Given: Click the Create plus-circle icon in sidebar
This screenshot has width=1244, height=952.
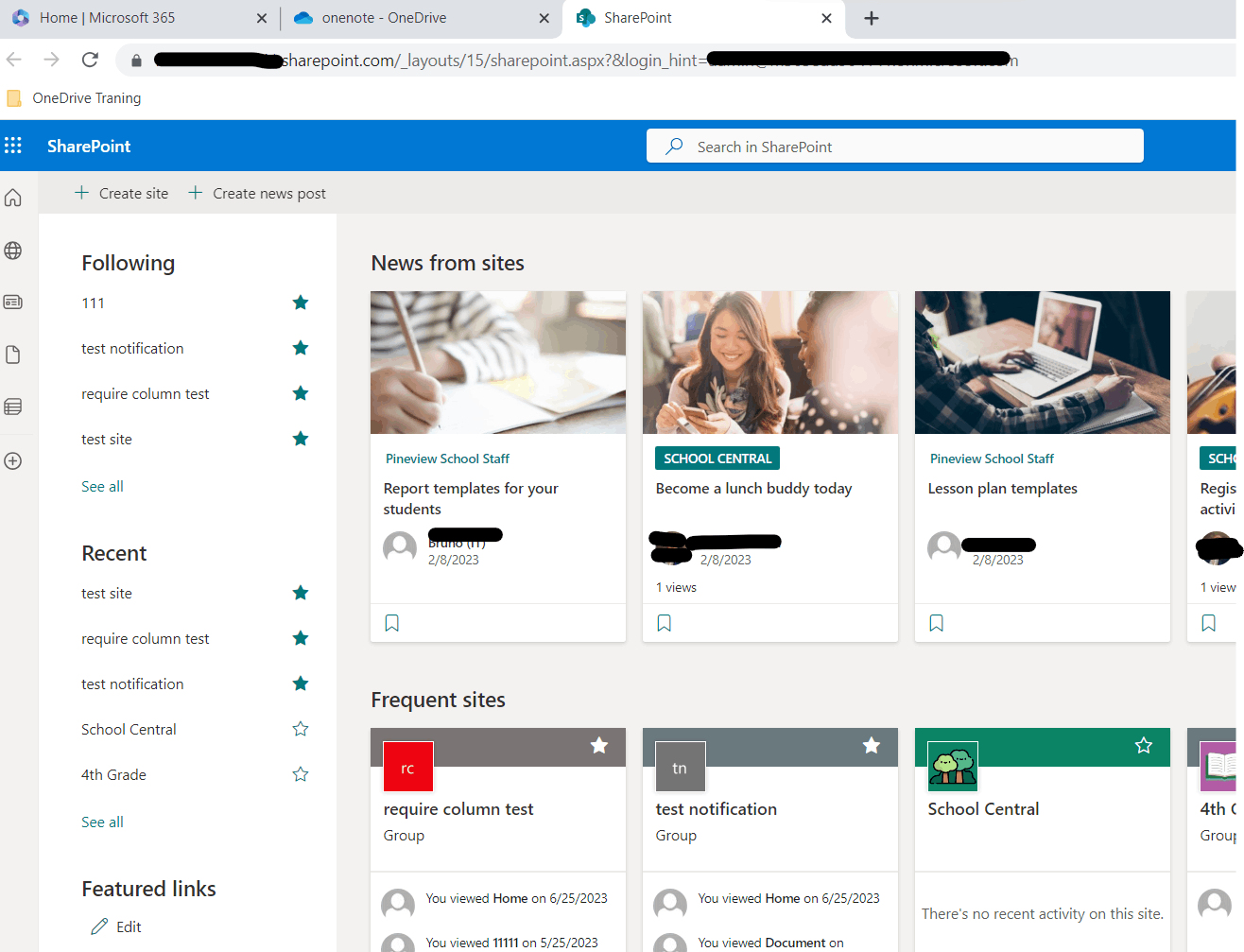Looking at the screenshot, I should 13,461.
